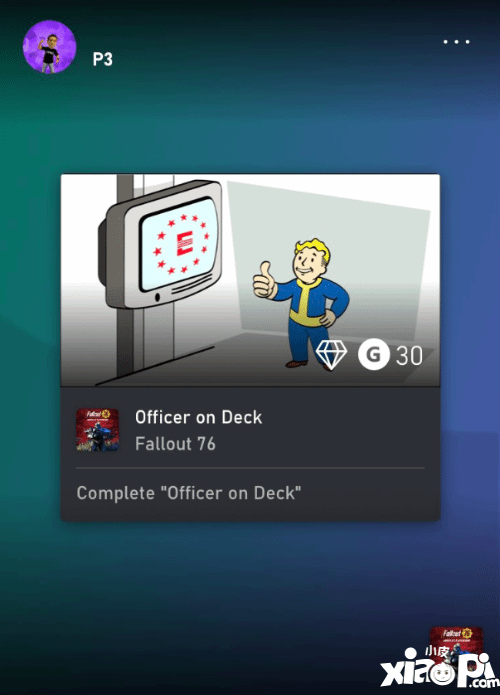Open the three-dots more options menu

[456, 42]
